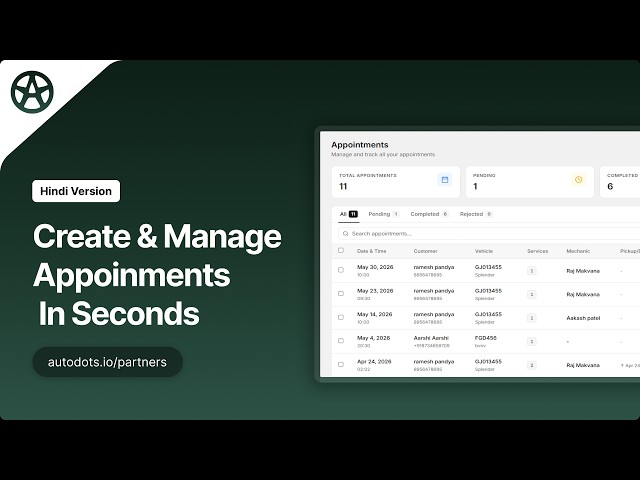The width and height of the screenshot is (640, 480).
Task: Click the Mechanic column header
Action: (578, 251)
